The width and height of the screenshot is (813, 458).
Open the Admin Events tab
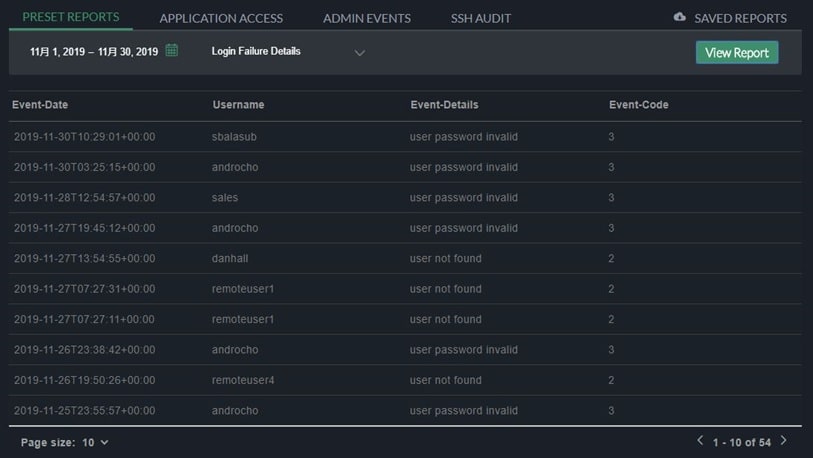tap(367, 18)
